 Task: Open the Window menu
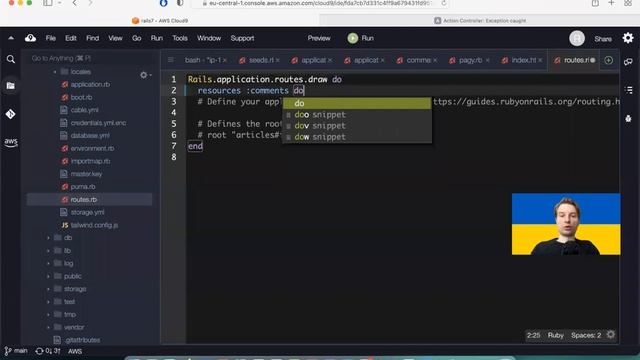click(x=209, y=38)
